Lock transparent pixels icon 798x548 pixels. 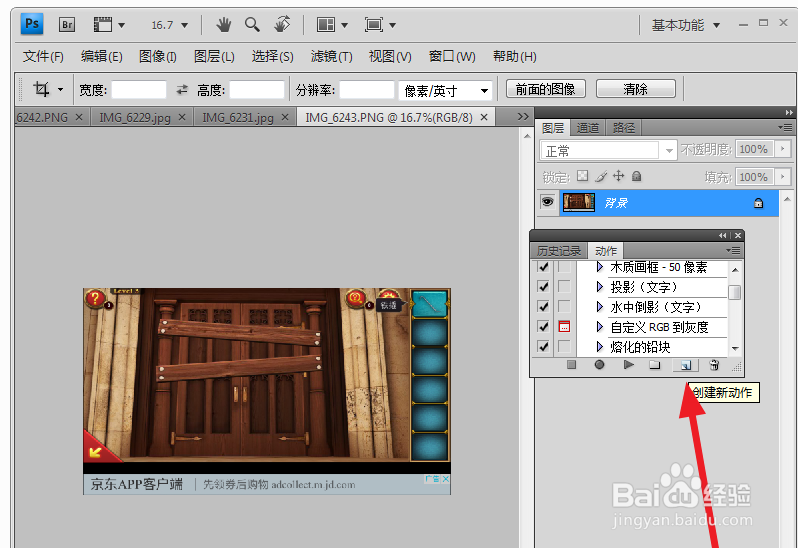[582, 176]
